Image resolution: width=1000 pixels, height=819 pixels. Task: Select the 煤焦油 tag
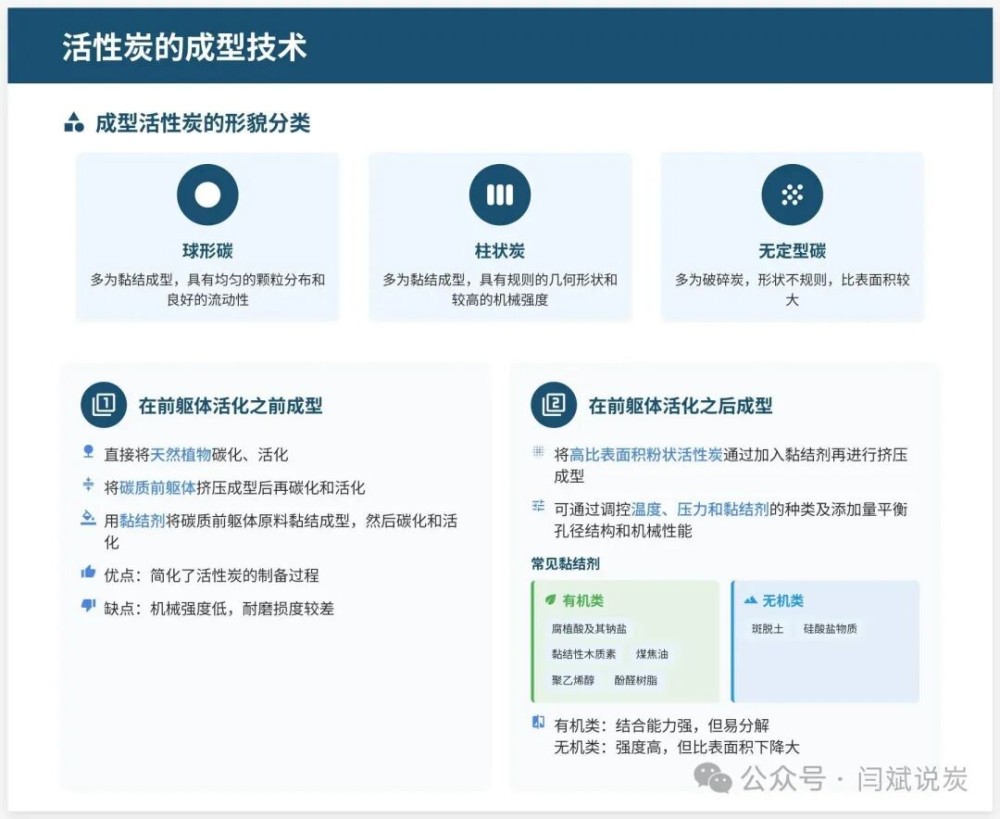click(652, 655)
